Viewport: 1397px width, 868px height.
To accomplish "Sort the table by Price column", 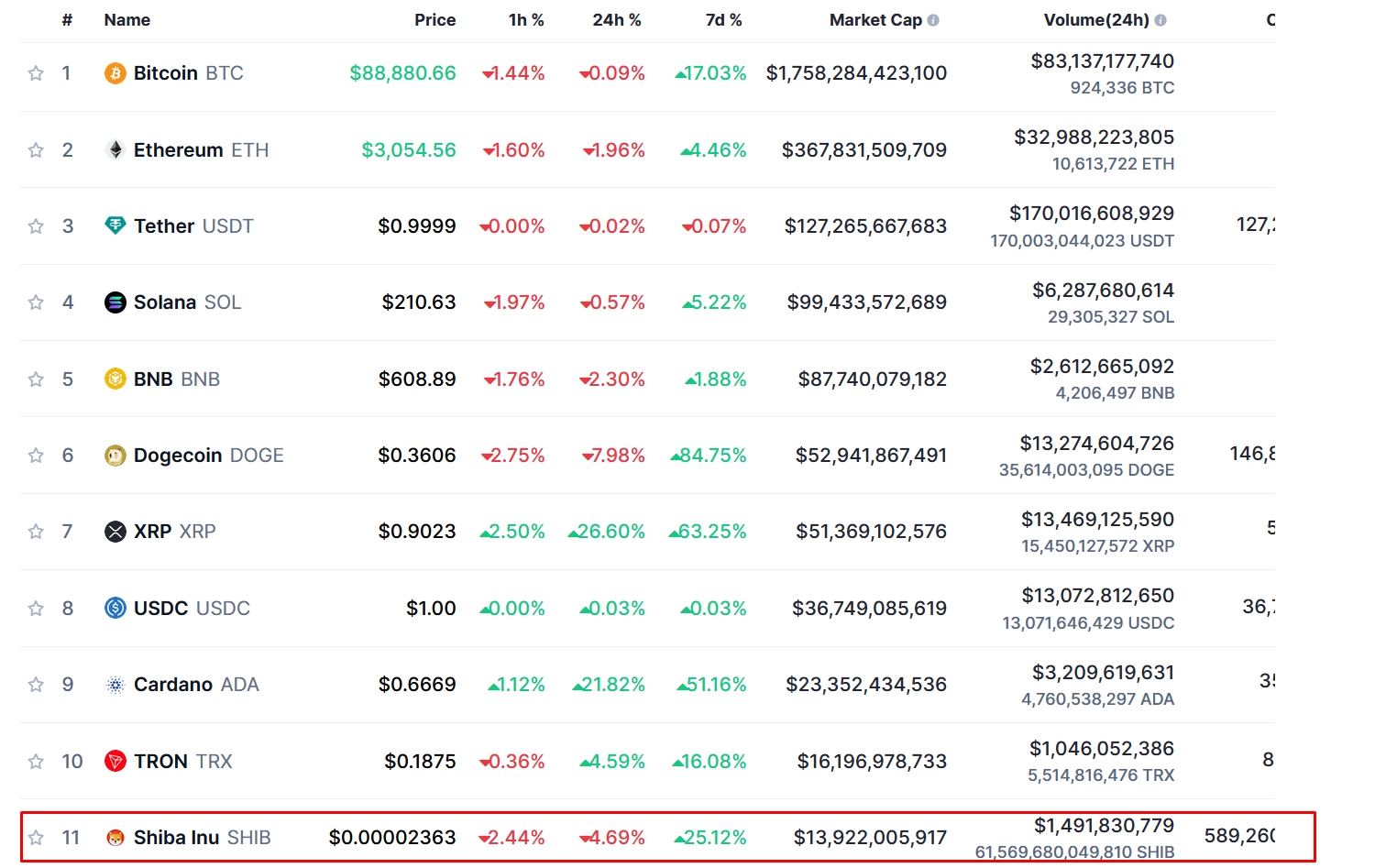I will pyautogui.click(x=434, y=19).
